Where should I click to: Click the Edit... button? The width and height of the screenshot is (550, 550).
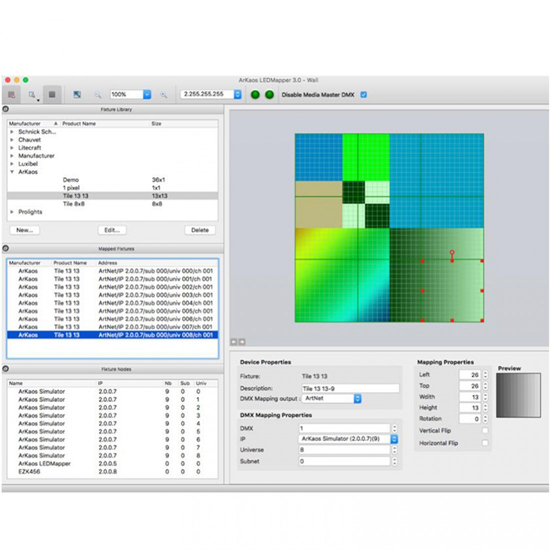(112, 230)
